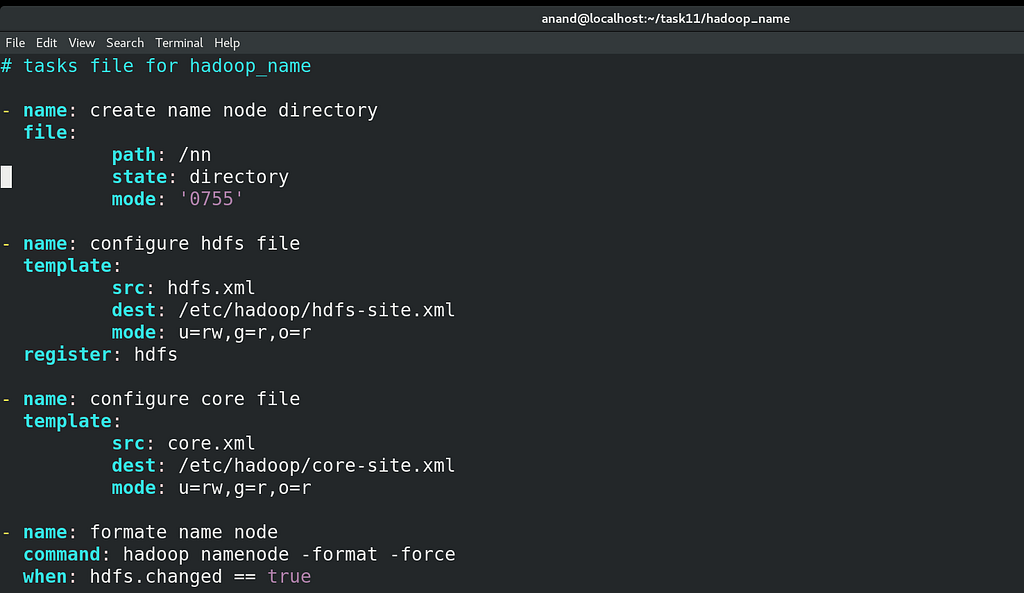Open the Terminal menu
1024x593 pixels.
(x=179, y=43)
